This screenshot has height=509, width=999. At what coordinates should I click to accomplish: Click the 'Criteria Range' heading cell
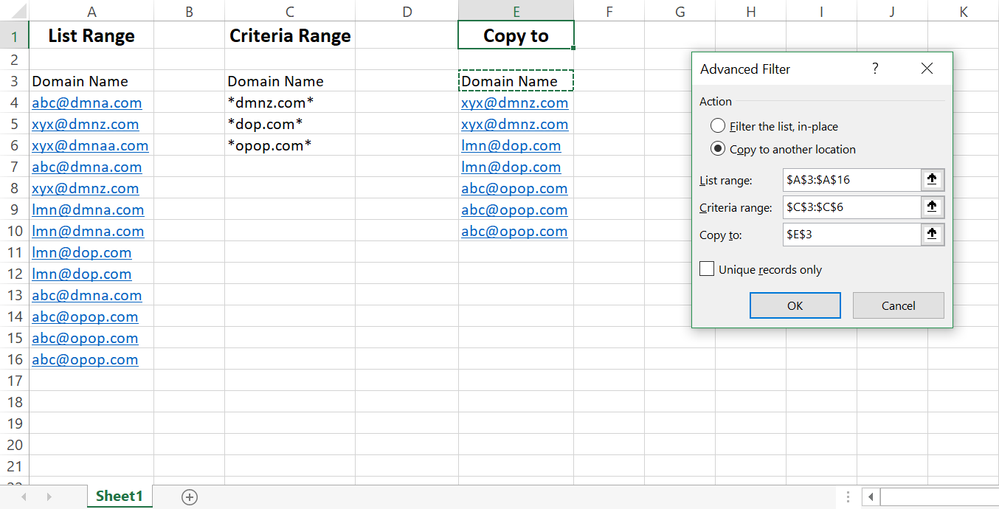coord(290,36)
